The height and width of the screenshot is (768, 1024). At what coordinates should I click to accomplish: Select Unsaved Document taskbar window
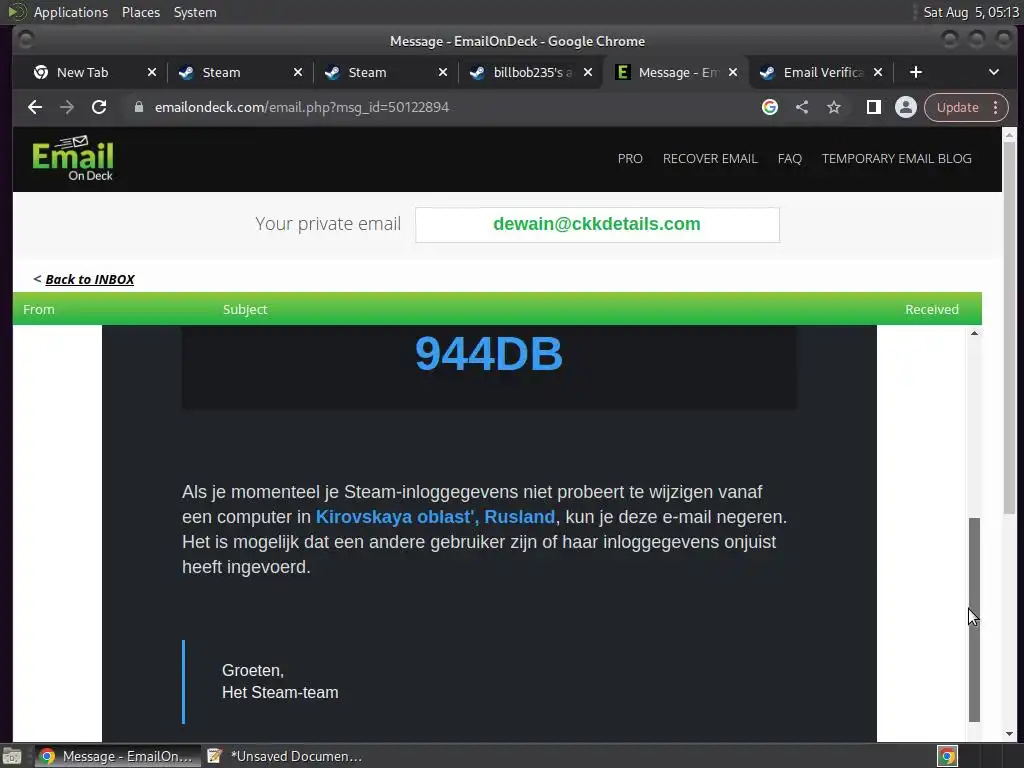[285, 756]
